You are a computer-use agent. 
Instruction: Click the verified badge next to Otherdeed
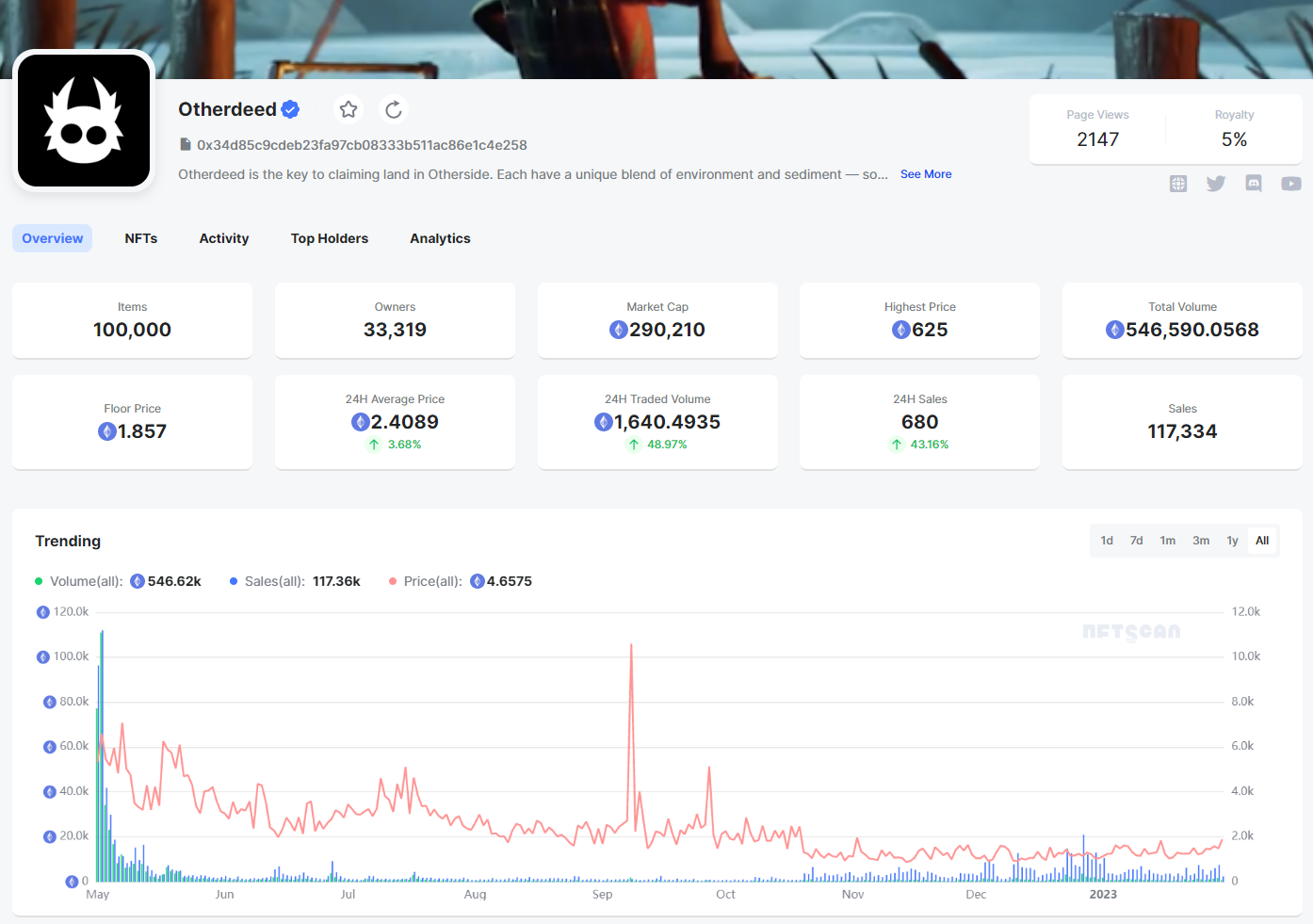[x=291, y=109]
